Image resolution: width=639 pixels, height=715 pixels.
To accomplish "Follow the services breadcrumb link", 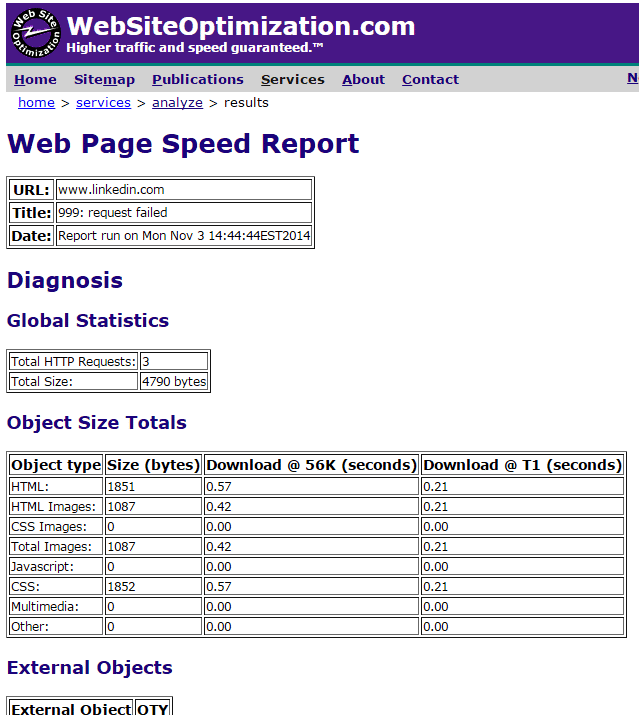I will (x=103, y=103).
